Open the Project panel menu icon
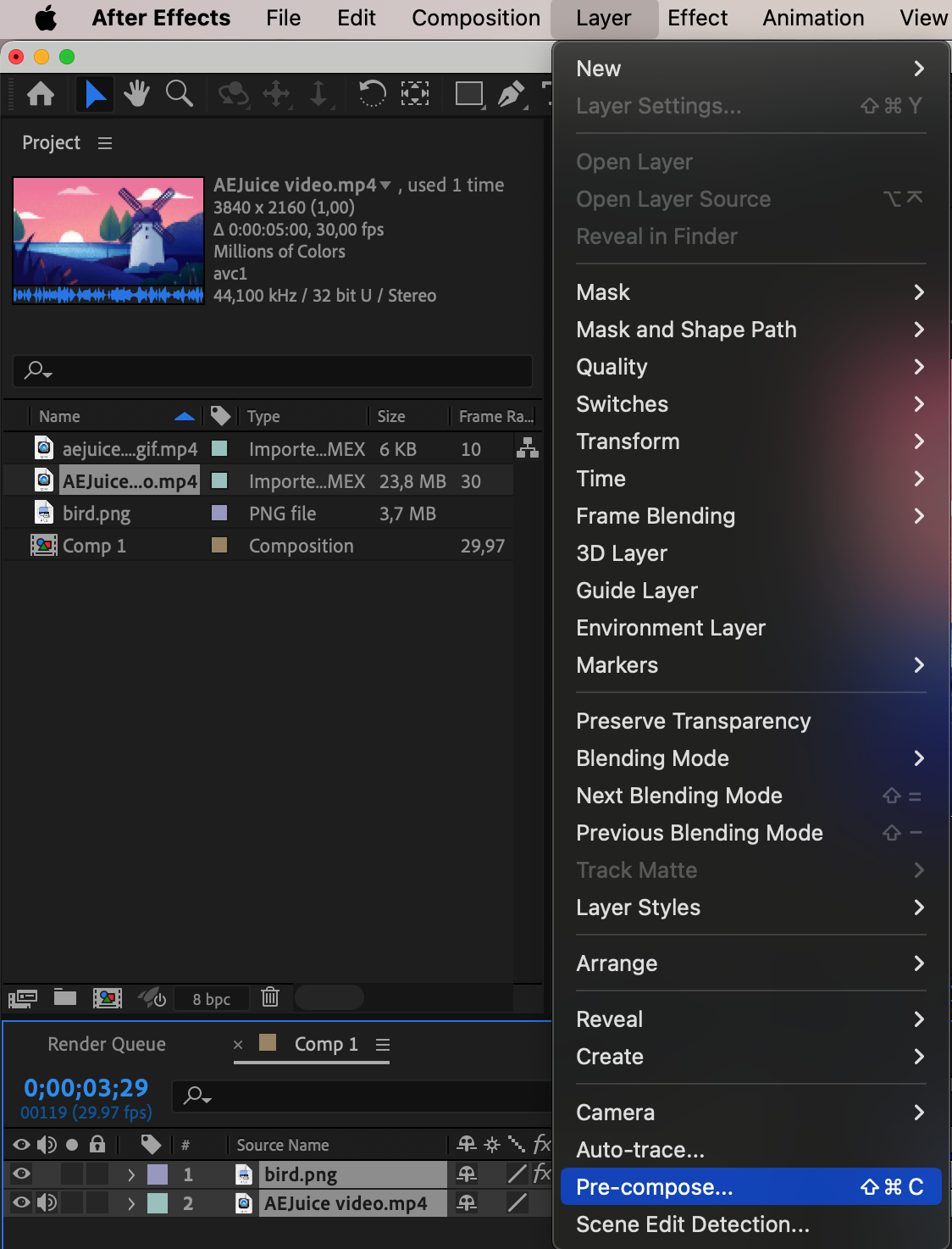Image resolution: width=952 pixels, height=1249 pixels. (x=105, y=143)
